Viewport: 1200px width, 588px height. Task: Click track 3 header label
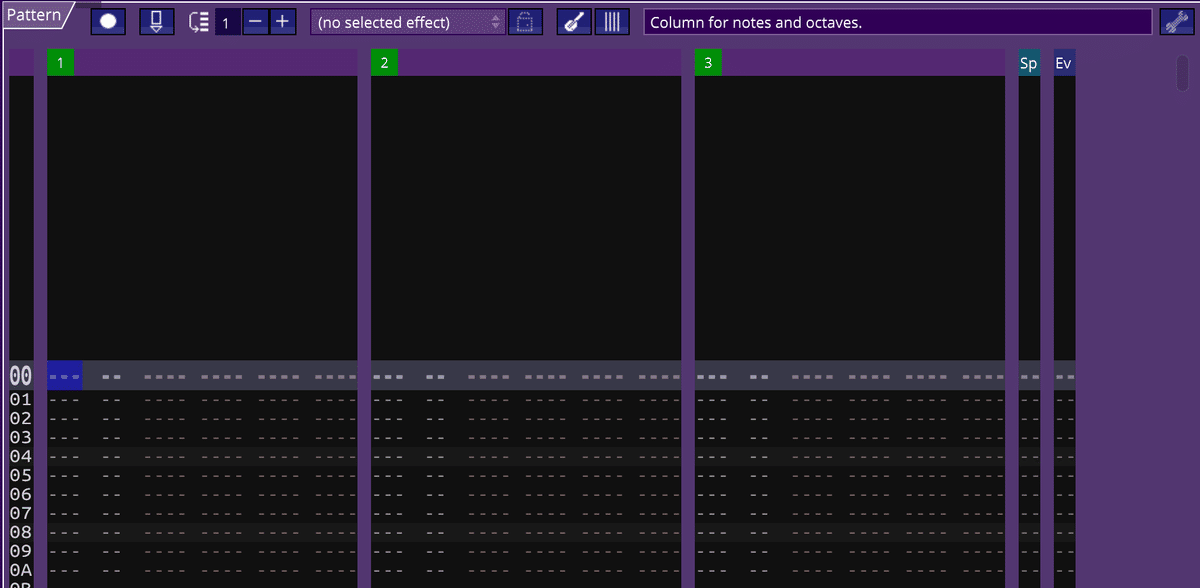[x=708, y=63]
